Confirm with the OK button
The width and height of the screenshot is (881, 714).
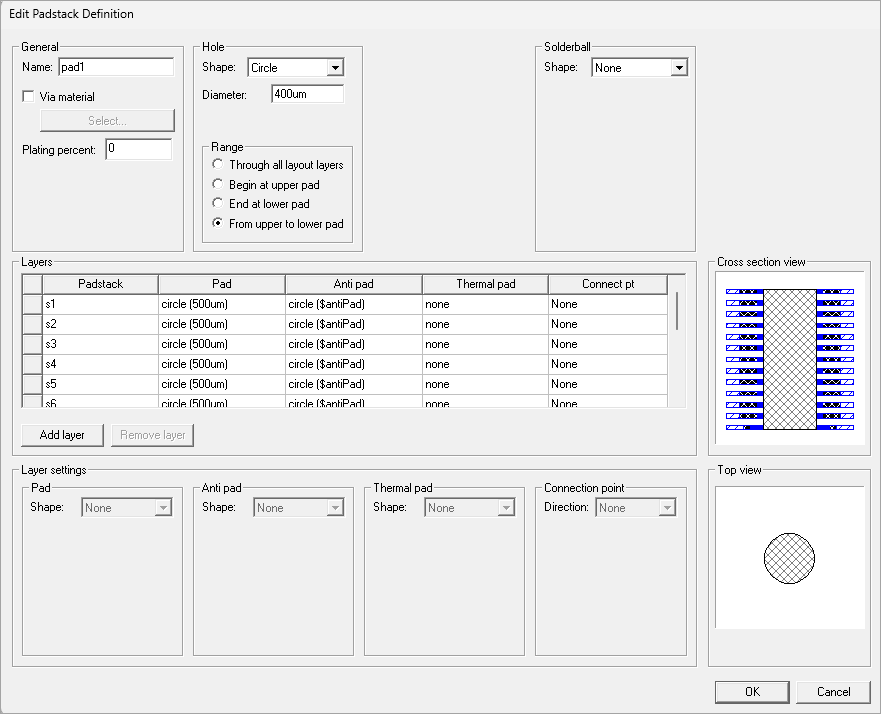(x=752, y=692)
